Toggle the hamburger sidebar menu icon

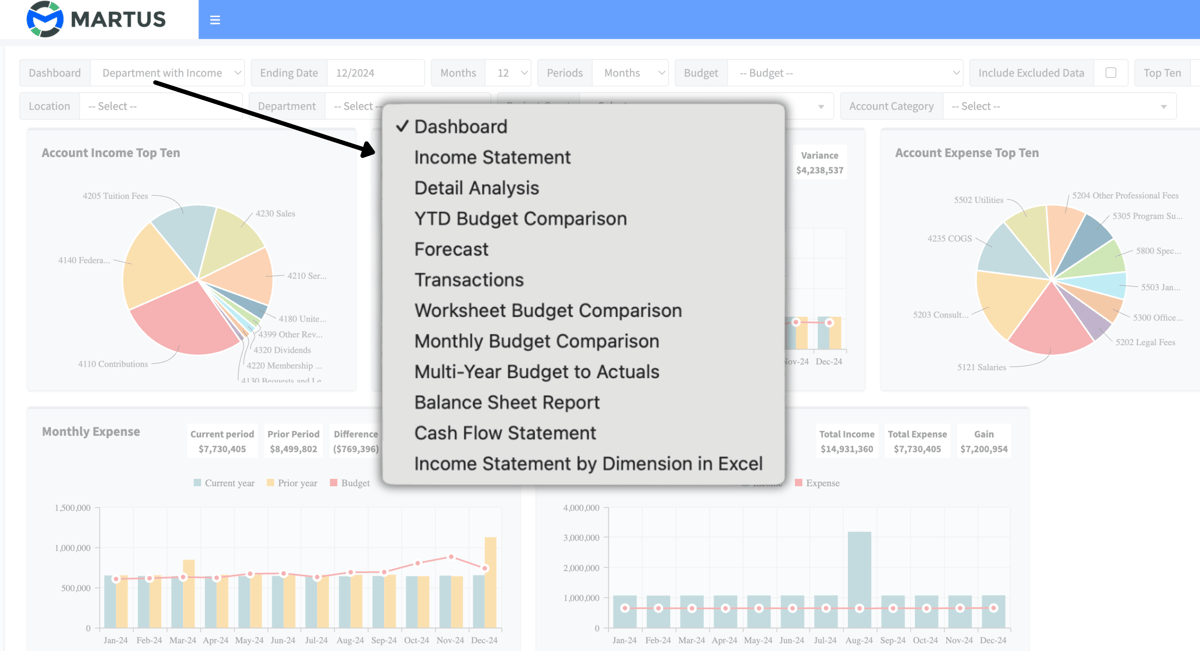click(x=215, y=20)
